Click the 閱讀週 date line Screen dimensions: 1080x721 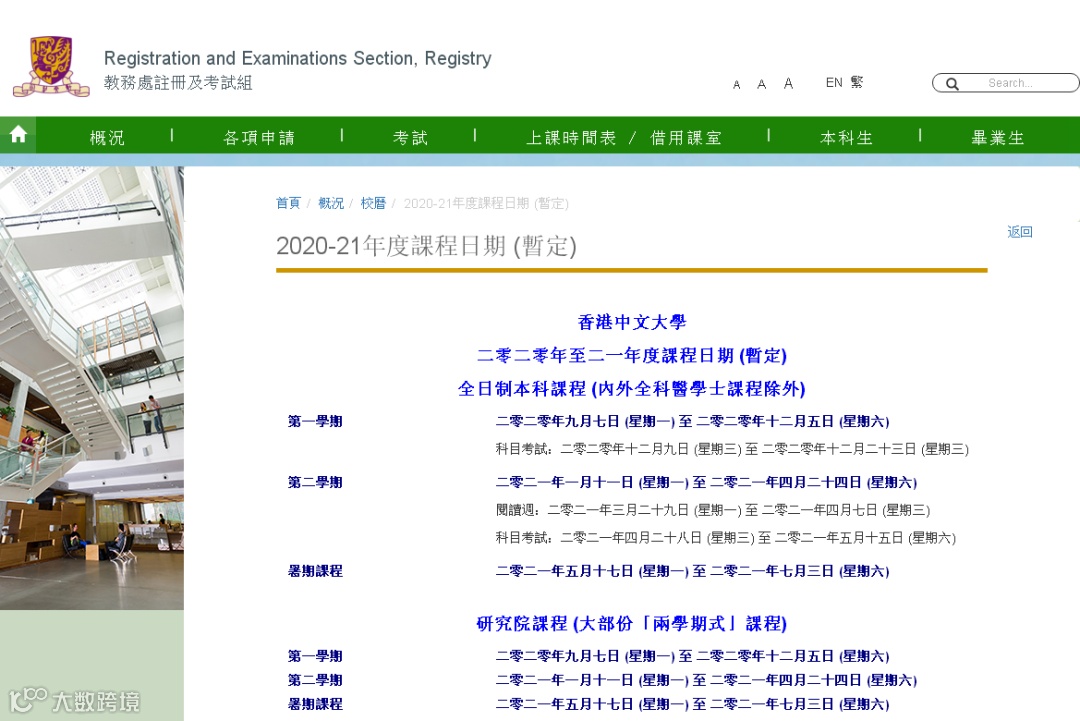(x=713, y=510)
